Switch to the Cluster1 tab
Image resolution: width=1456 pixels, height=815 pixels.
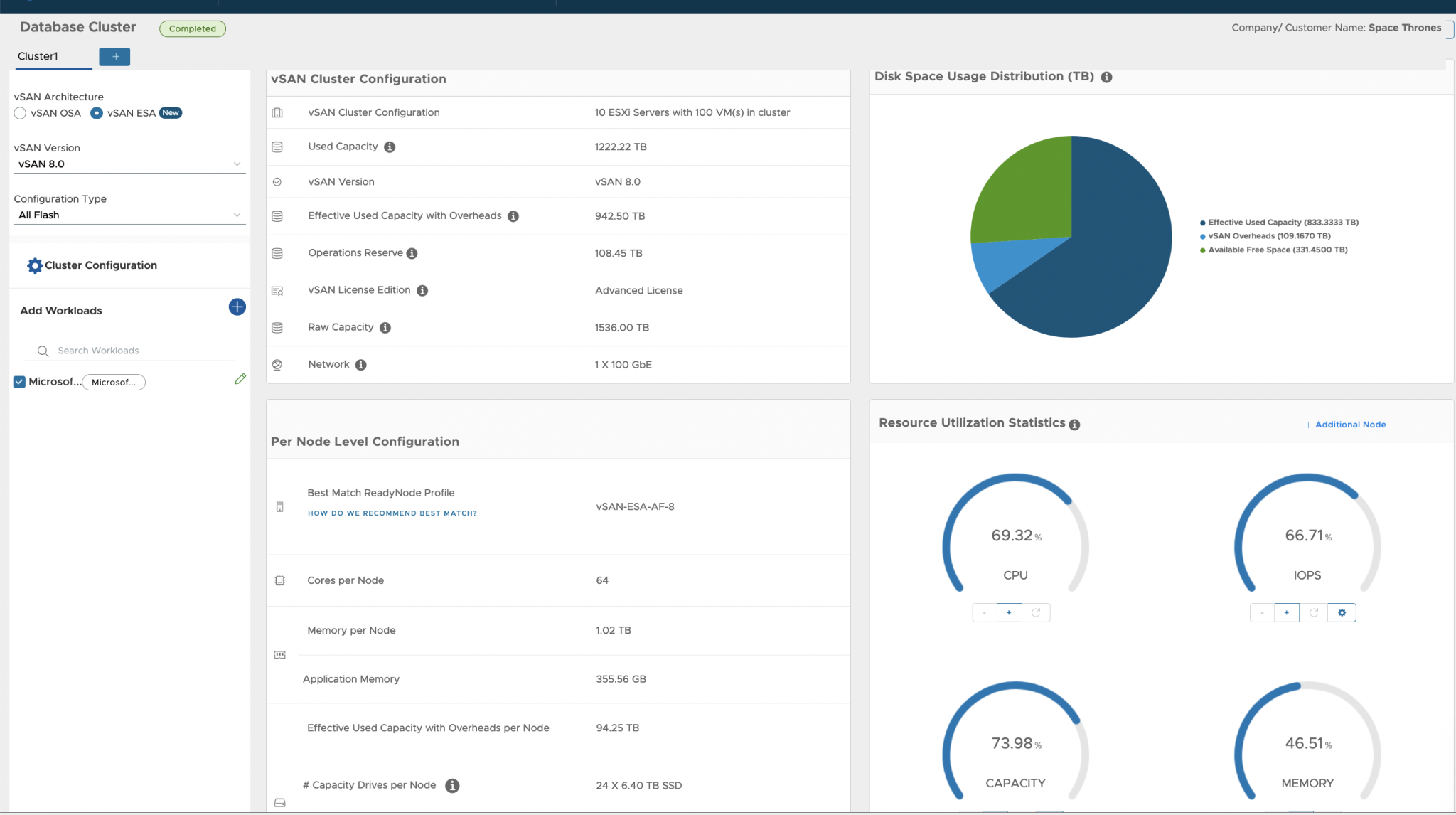tap(39, 56)
